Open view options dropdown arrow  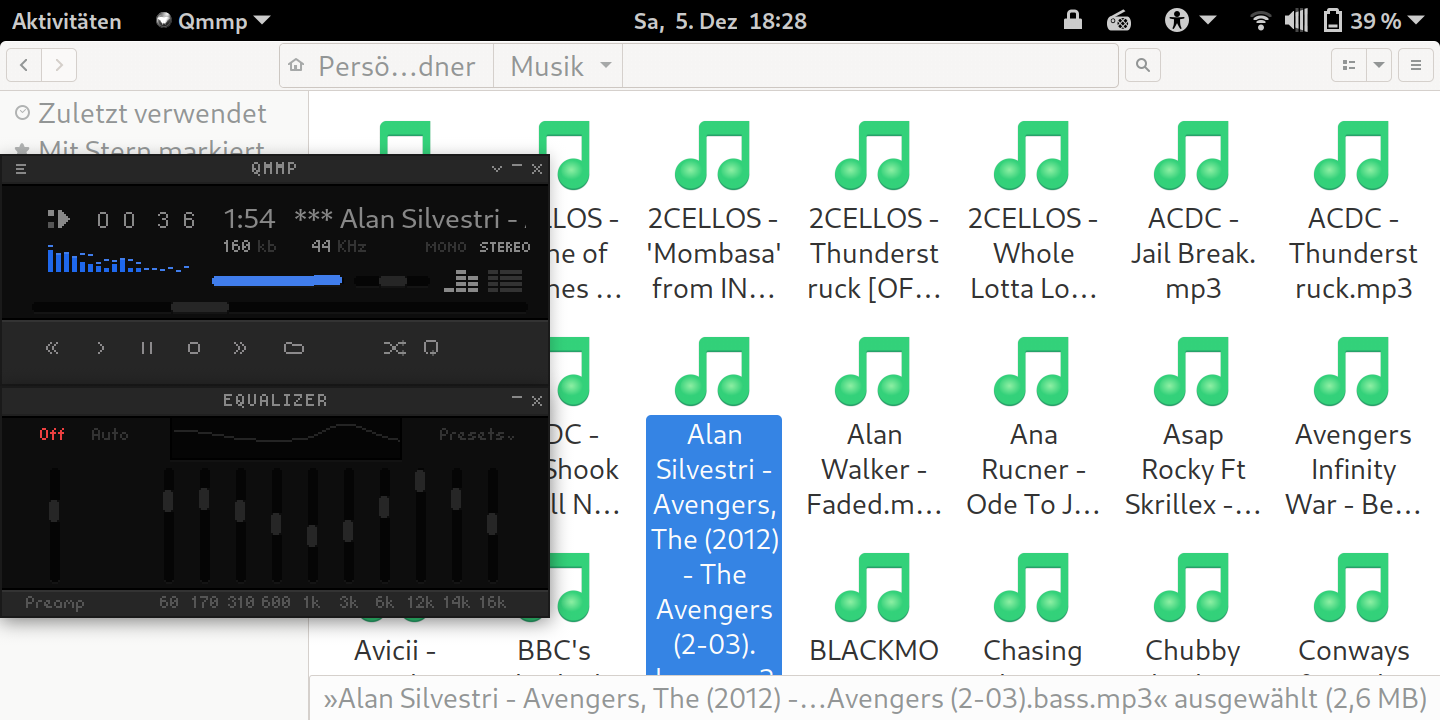tap(1379, 66)
